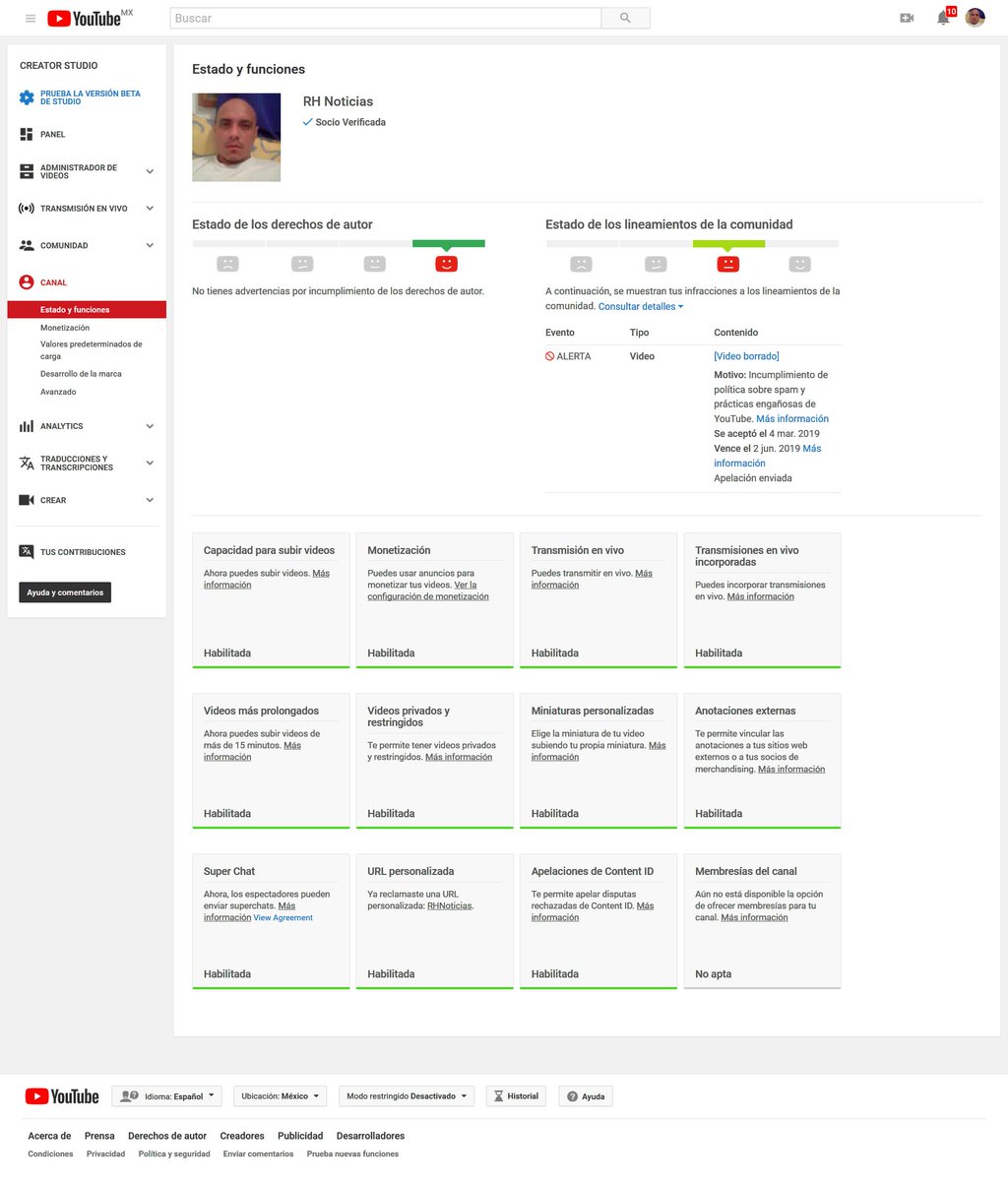Open the Avanzado menu item
The height and width of the screenshot is (1181, 1008).
58,392
